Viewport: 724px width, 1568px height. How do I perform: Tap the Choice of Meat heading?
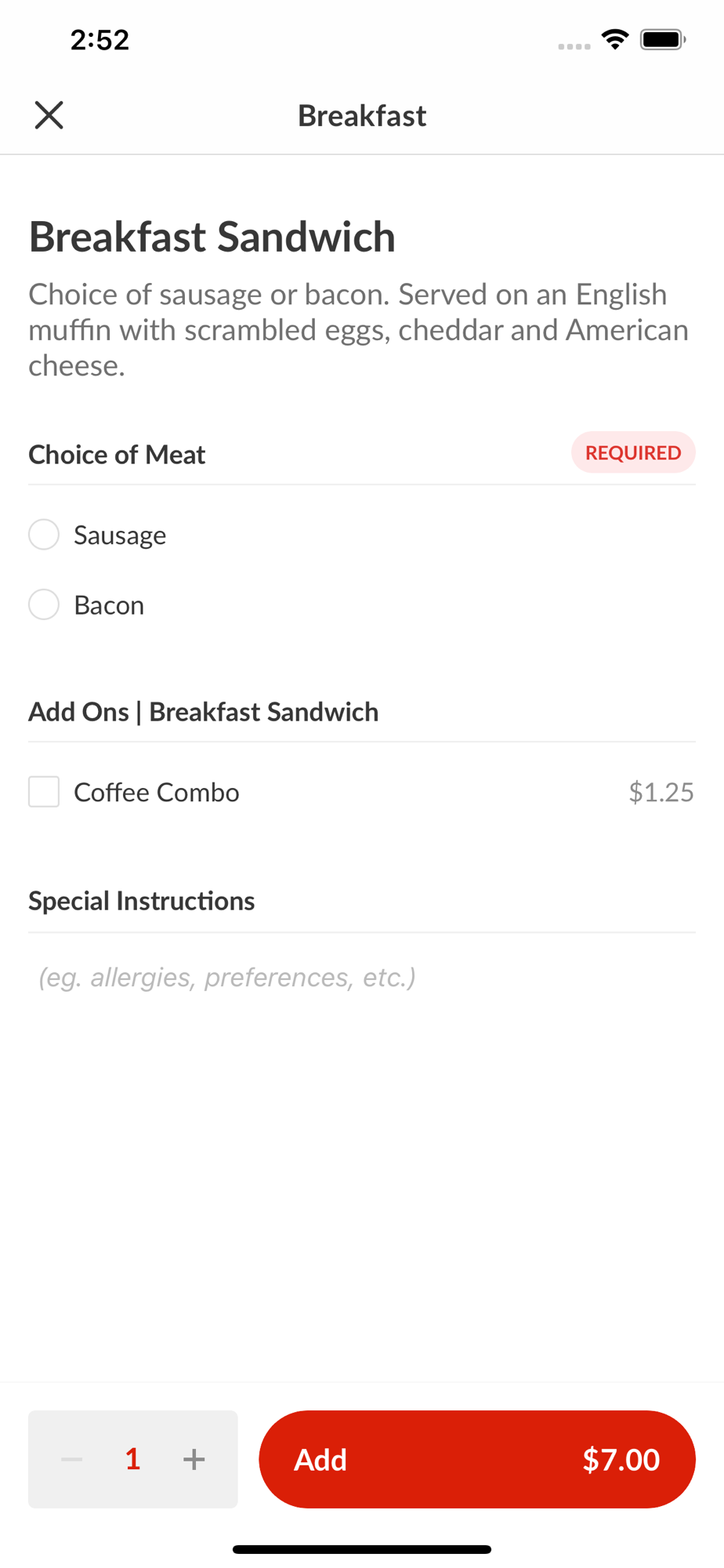tap(117, 455)
